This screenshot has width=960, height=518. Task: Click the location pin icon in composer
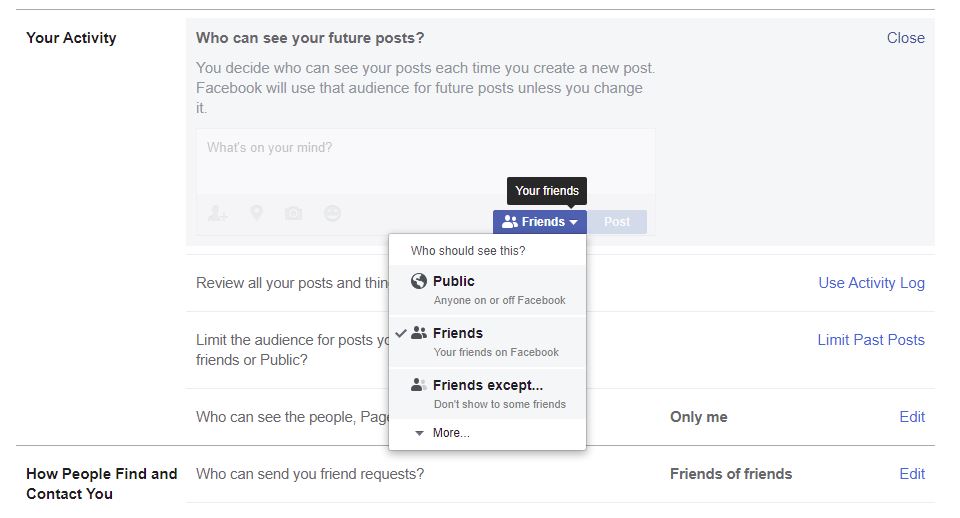(x=257, y=213)
